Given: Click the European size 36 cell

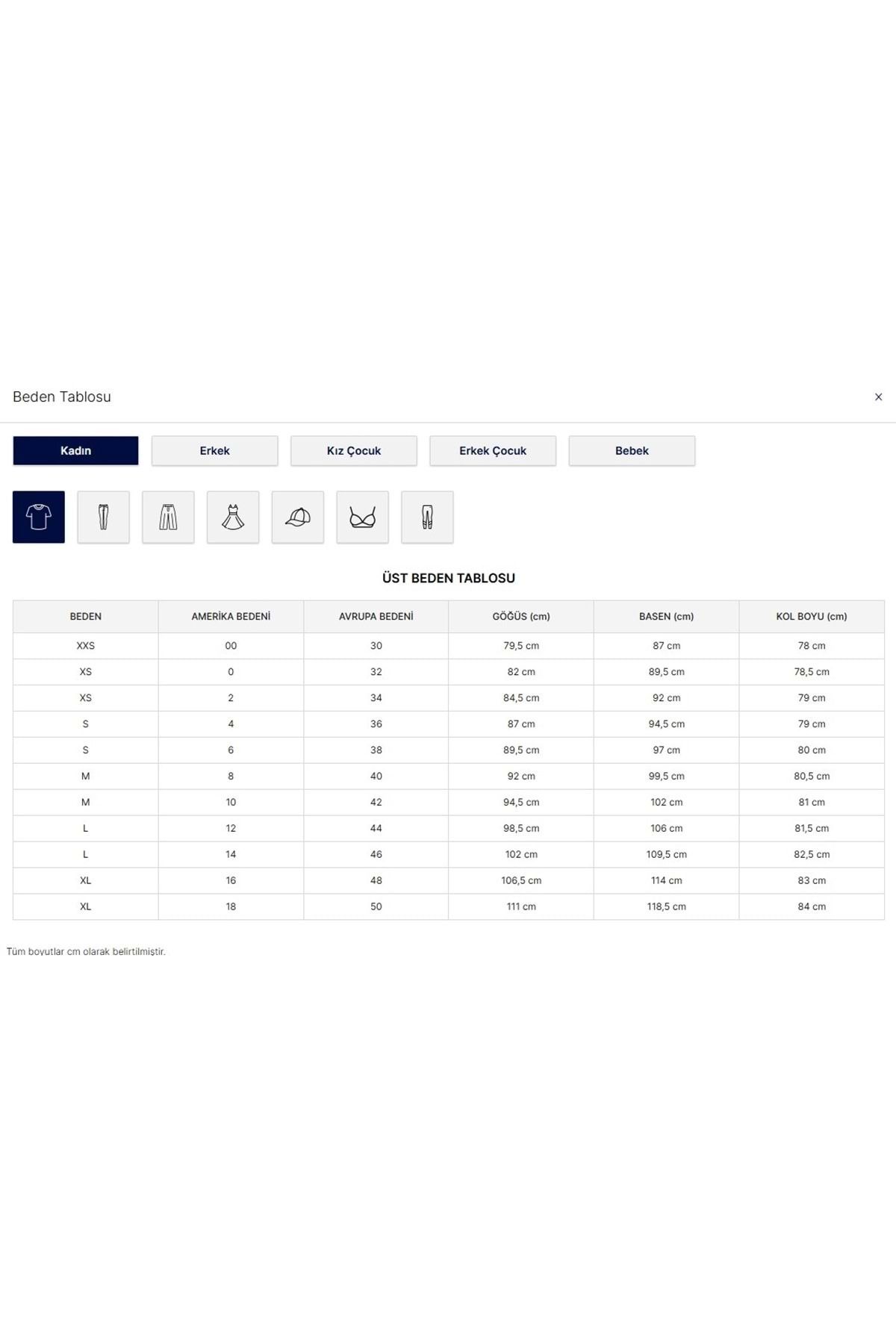Looking at the screenshot, I should tap(376, 724).
